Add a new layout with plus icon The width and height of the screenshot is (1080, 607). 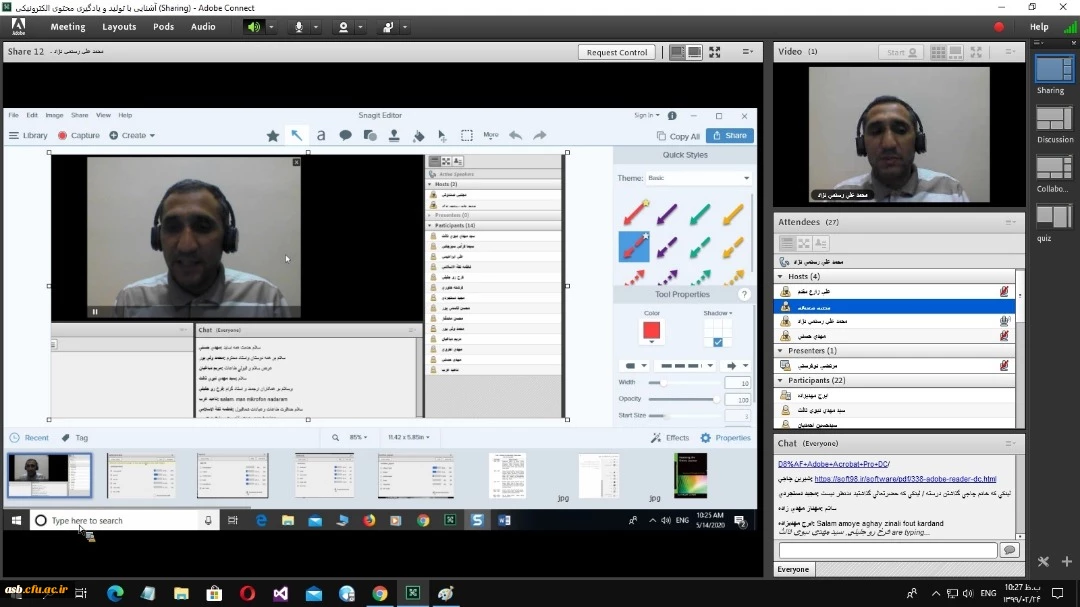coord(1067,562)
